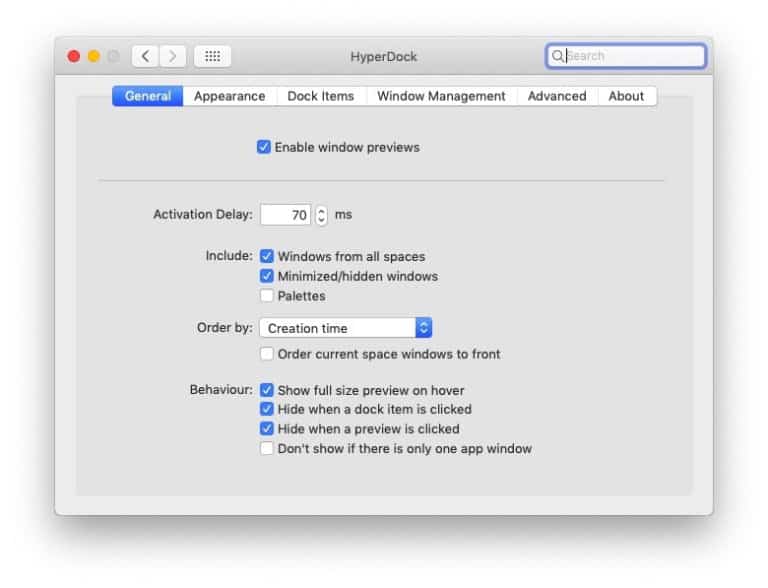768x588 pixels.
Task: Open the Order by Creation time dropdown
Action: tap(346, 328)
